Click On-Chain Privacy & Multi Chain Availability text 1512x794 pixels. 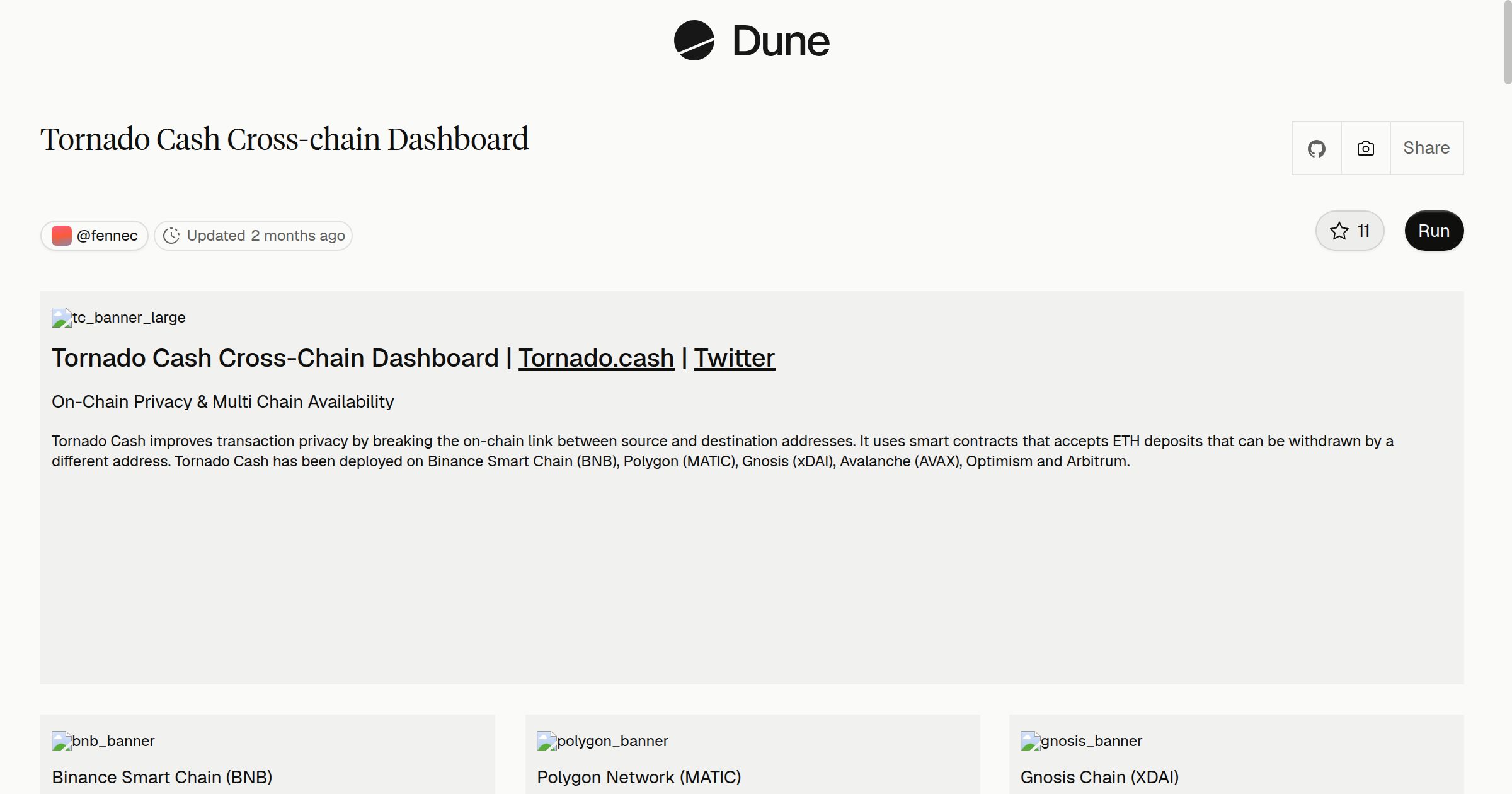(223, 402)
